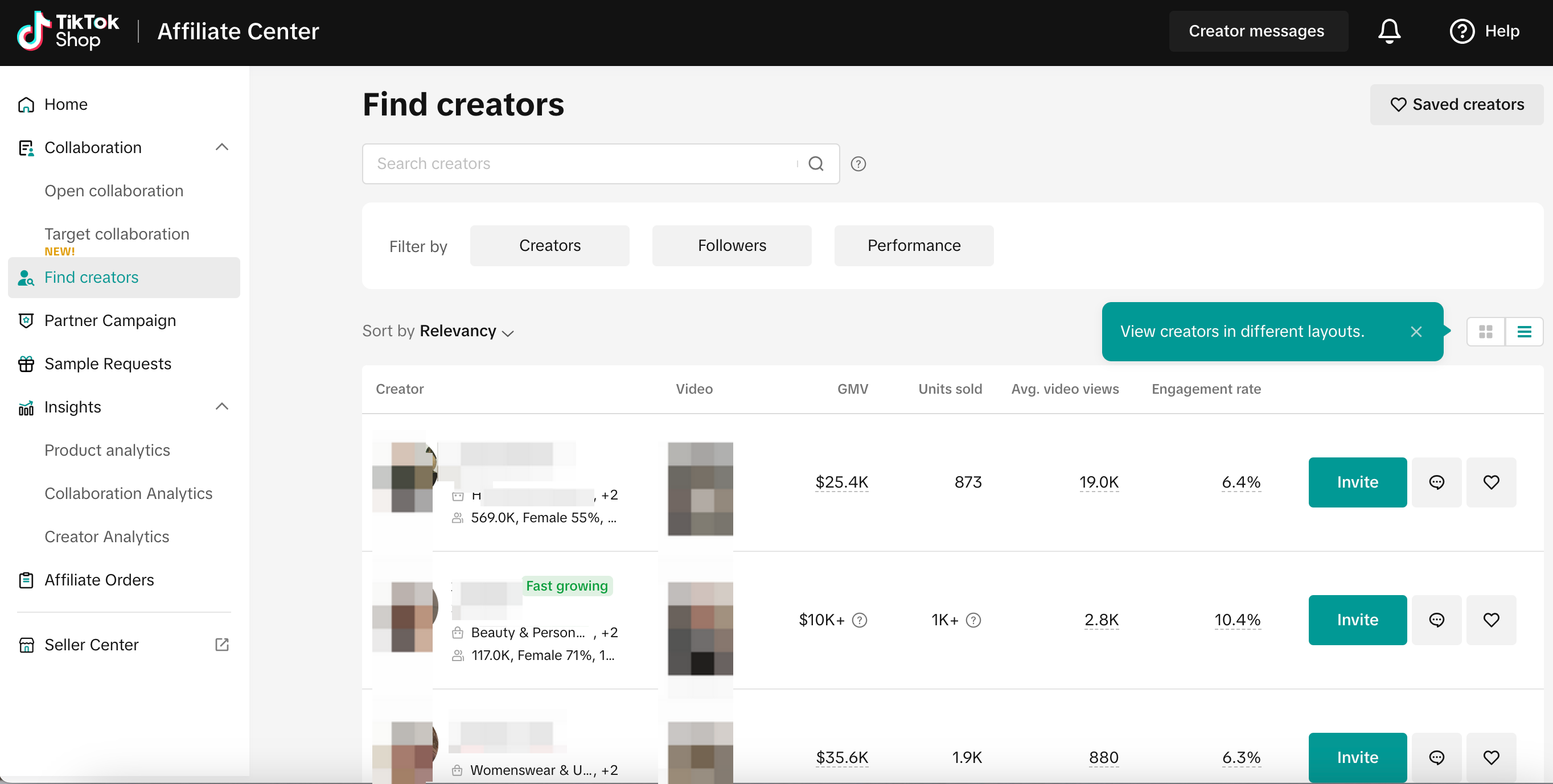Click the Search creators input field

click(x=579, y=164)
